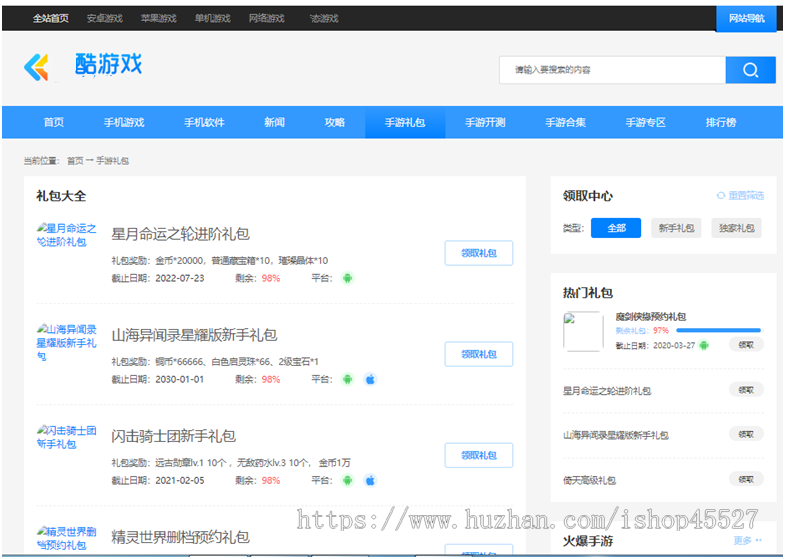
Task: Click the 截止日期 2022-07-23 text
Action: [158, 278]
